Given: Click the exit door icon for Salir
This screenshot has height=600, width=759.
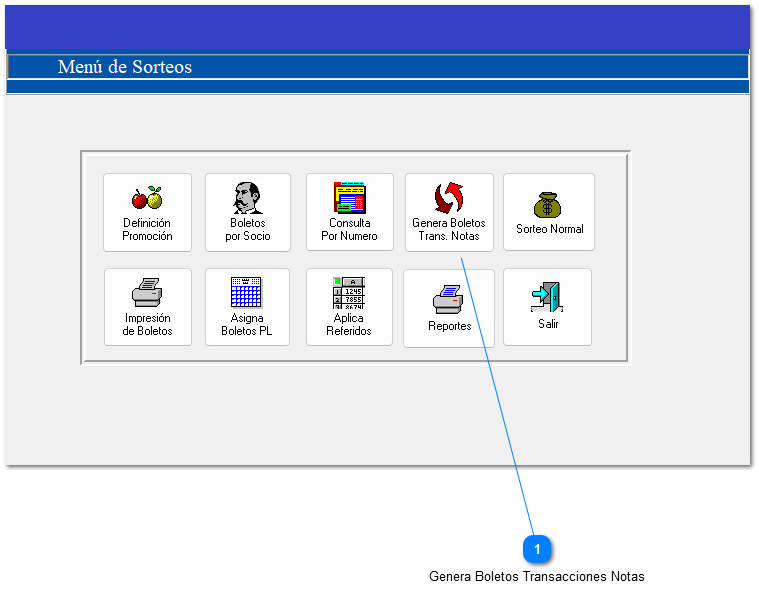Looking at the screenshot, I should point(547,297).
